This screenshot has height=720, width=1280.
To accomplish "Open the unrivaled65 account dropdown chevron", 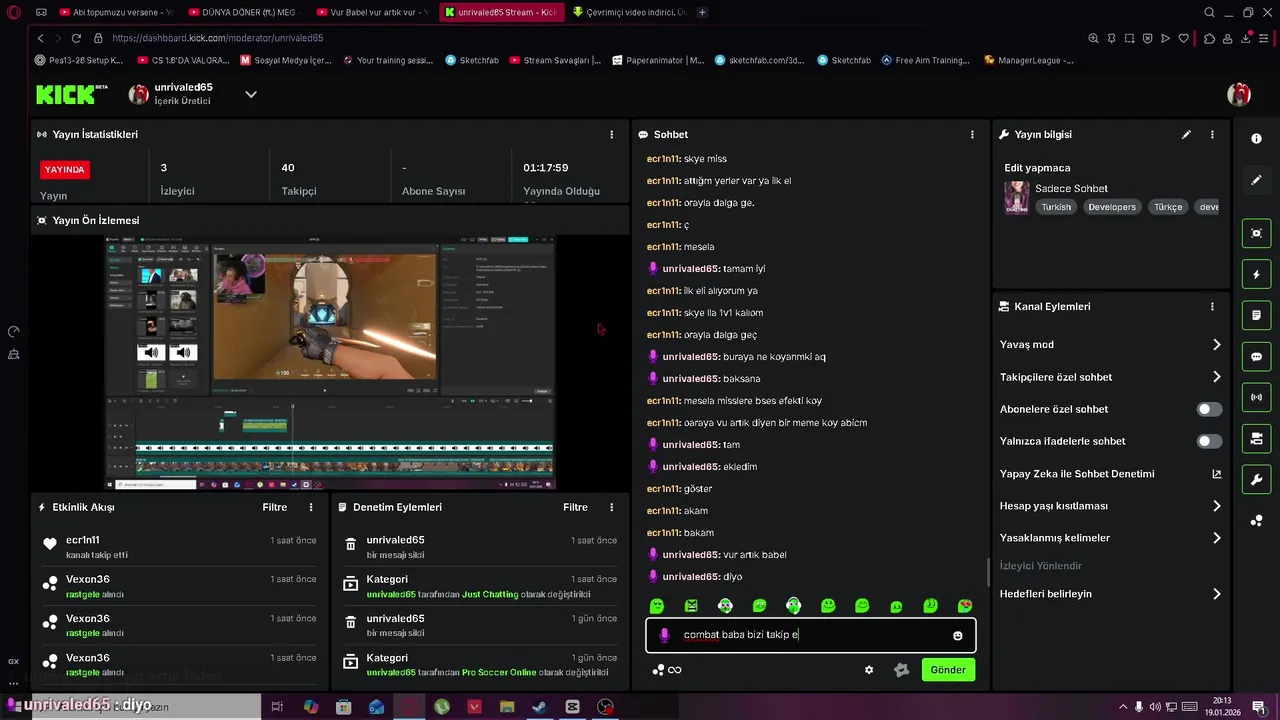I will 251,94.
